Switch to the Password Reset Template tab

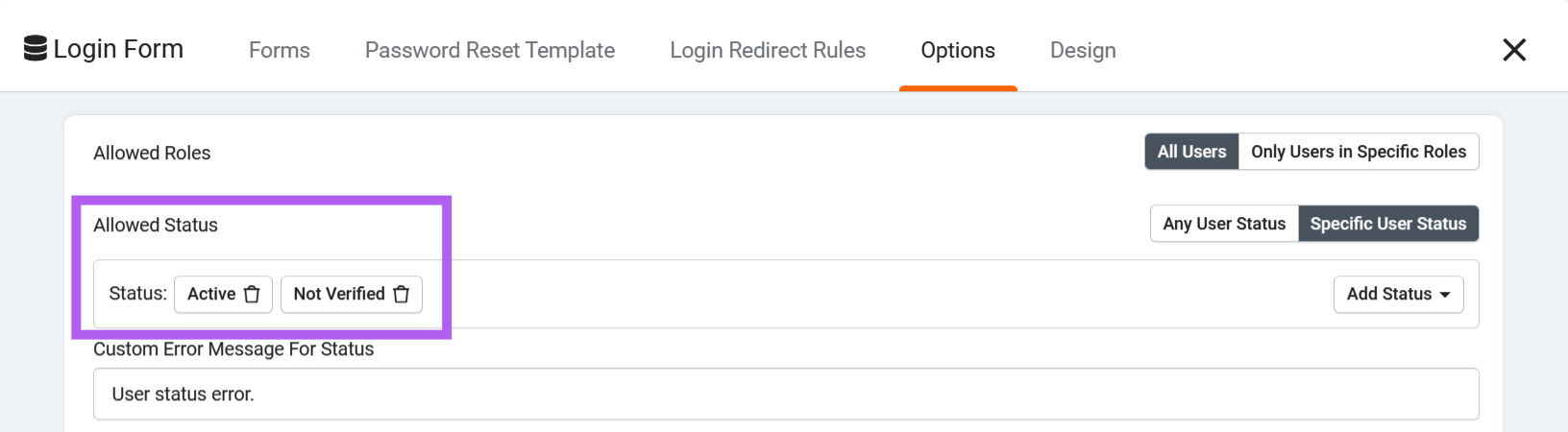490,50
